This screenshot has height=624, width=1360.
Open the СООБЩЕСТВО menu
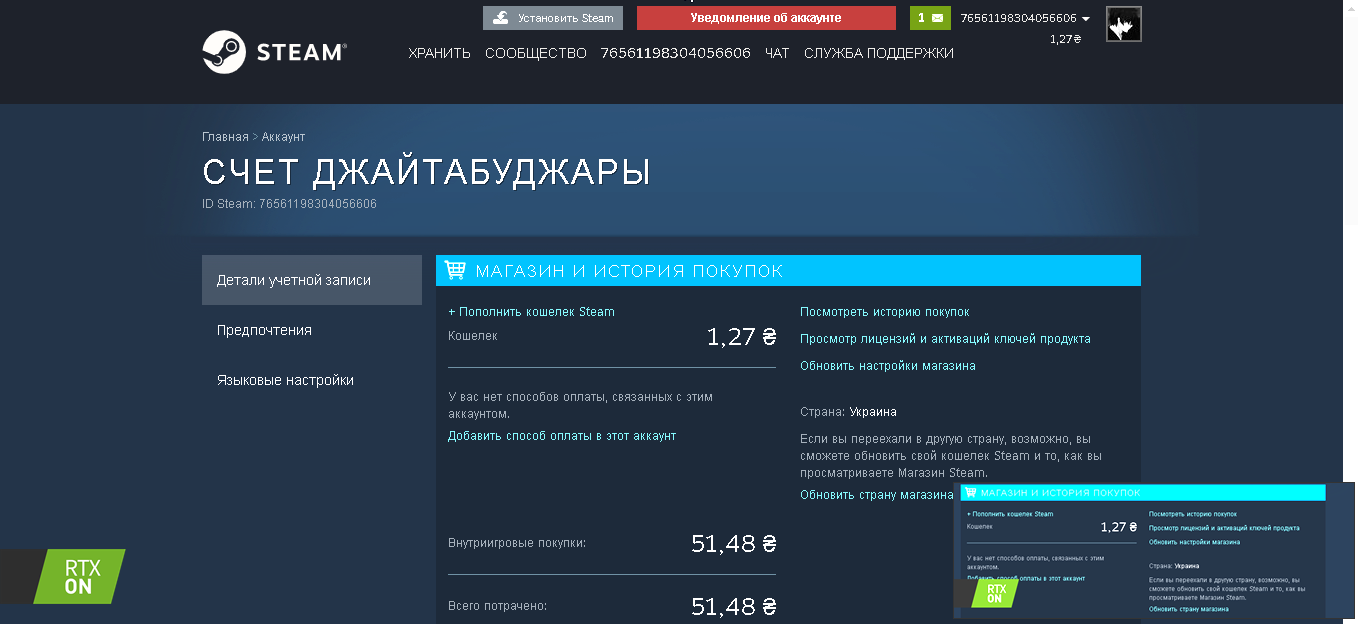535,53
